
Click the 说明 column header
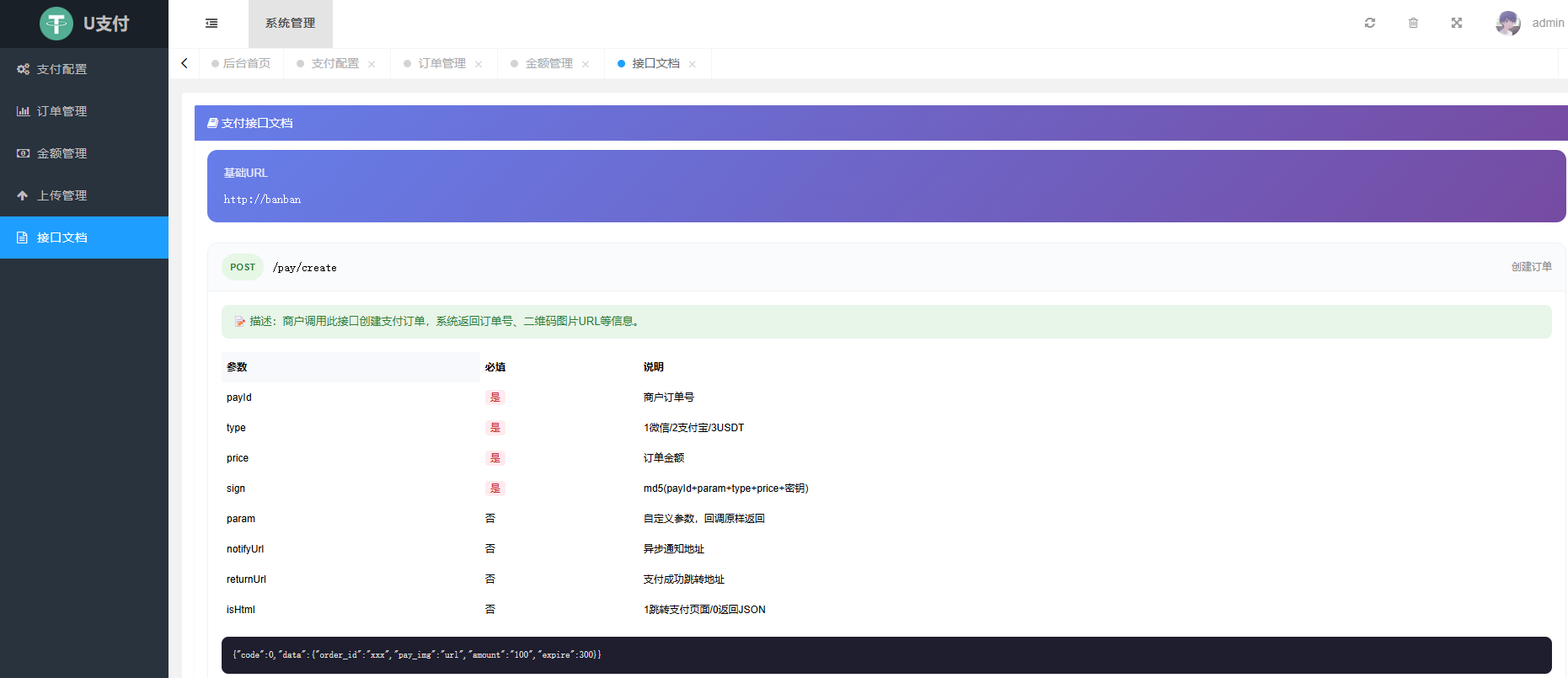[x=653, y=367]
